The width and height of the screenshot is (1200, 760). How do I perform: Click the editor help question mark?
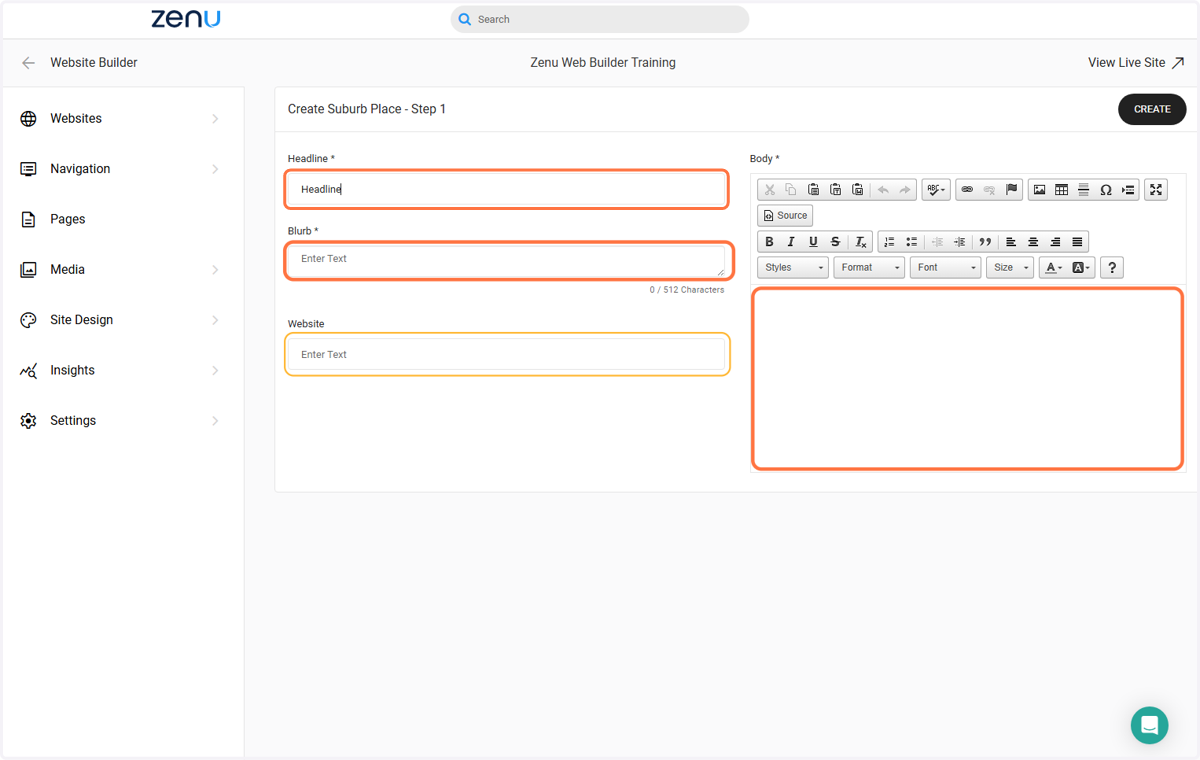(x=1112, y=267)
